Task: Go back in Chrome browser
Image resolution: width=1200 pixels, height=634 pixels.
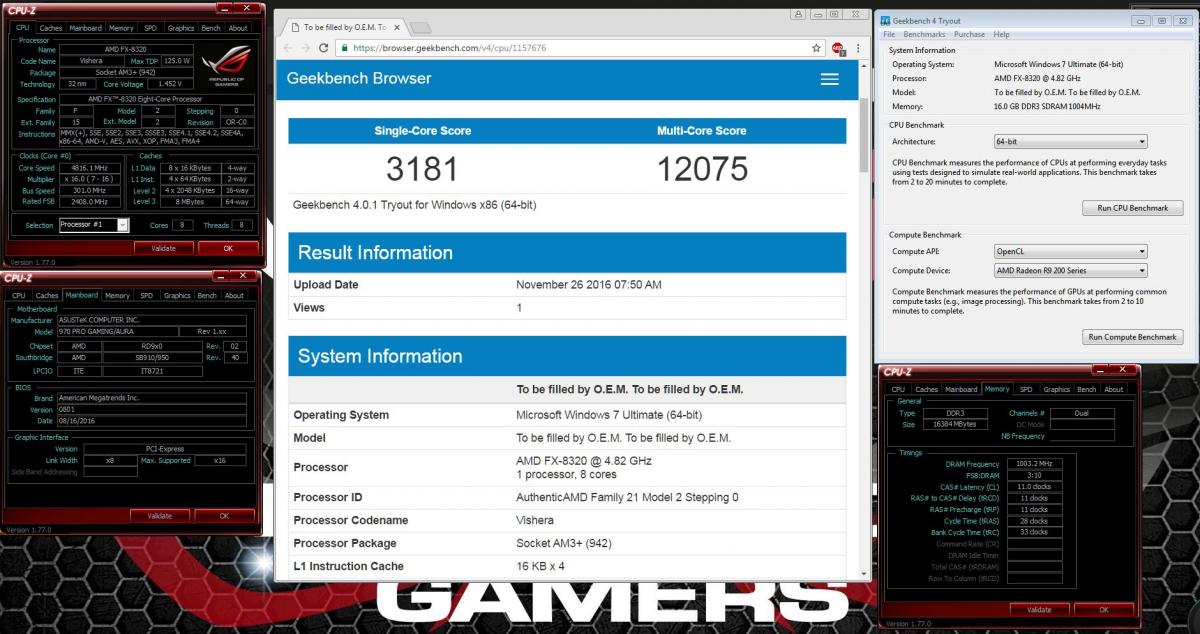Action: (x=288, y=48)
